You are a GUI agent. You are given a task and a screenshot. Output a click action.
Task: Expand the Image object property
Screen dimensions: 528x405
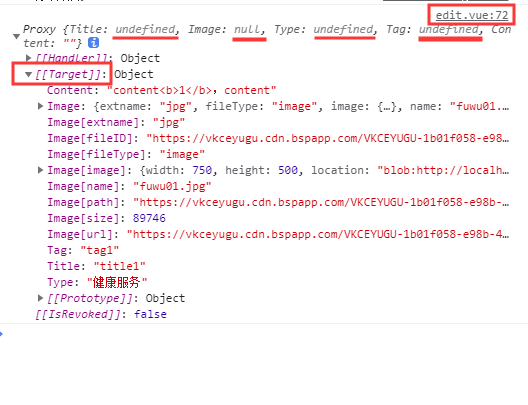40,106
